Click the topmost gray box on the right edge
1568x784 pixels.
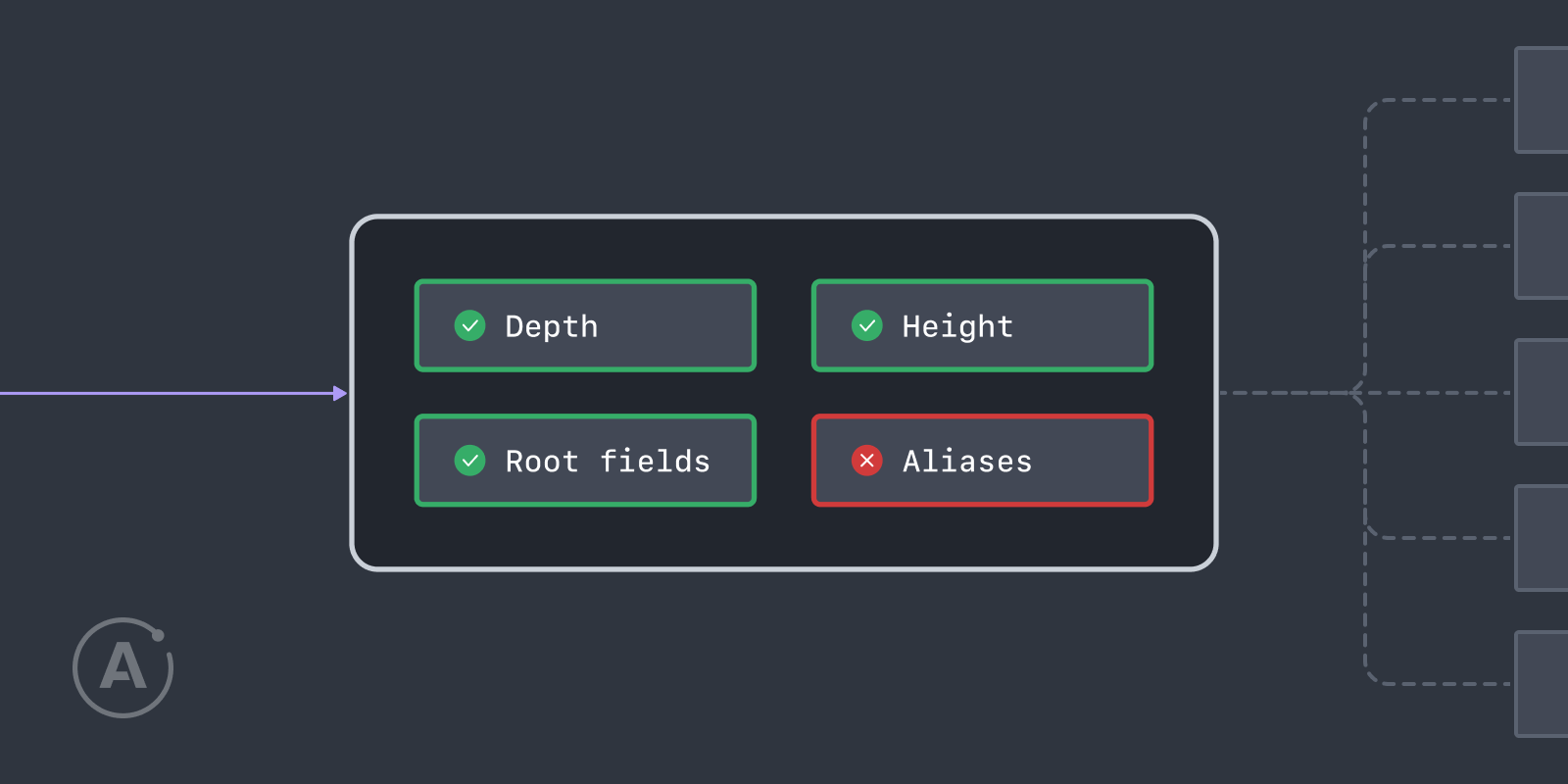1542,100
